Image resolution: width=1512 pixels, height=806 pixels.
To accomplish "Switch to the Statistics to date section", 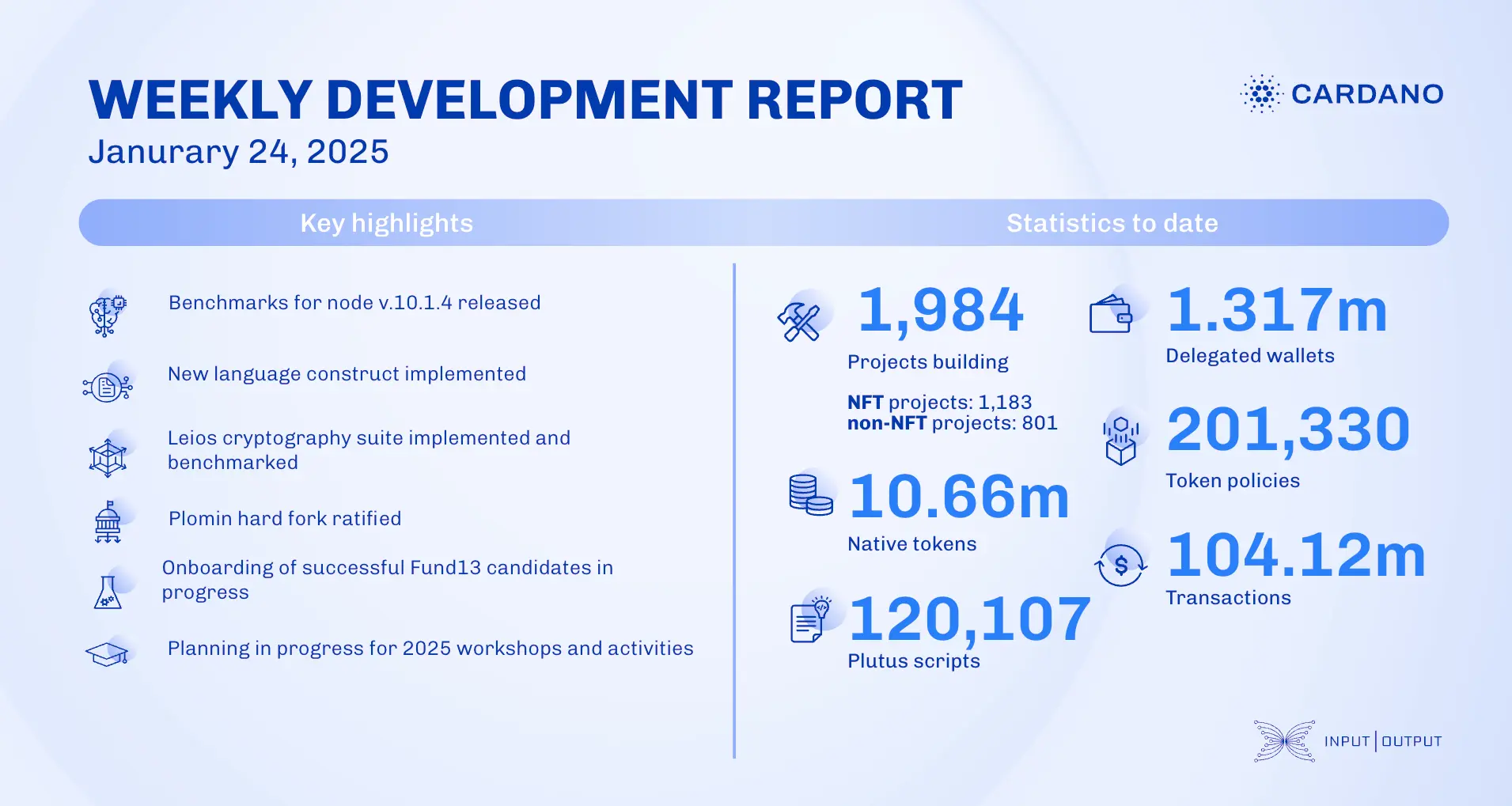I will click(x=1112, y=223).
